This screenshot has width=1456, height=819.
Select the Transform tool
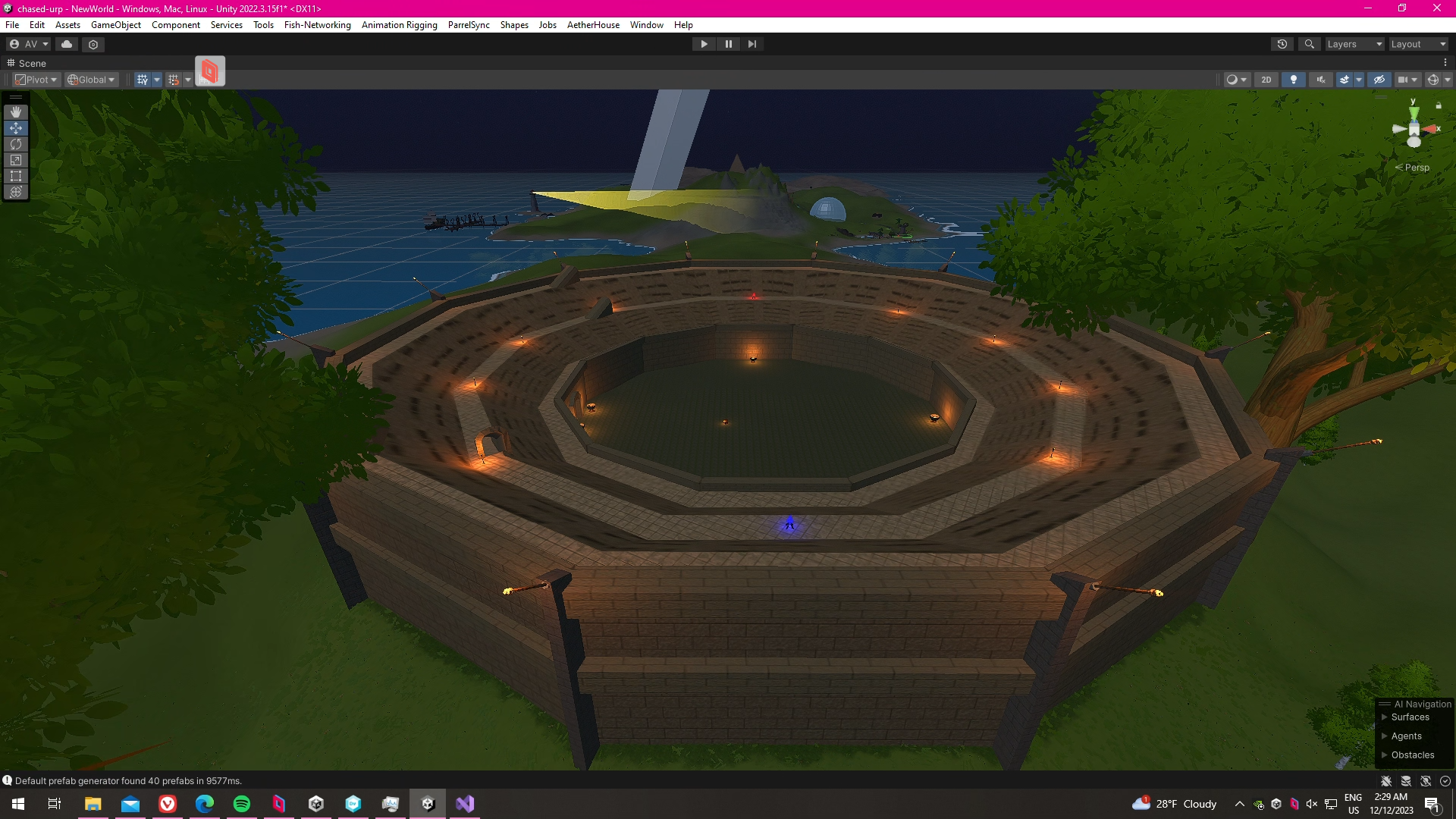tap(16, 192)
